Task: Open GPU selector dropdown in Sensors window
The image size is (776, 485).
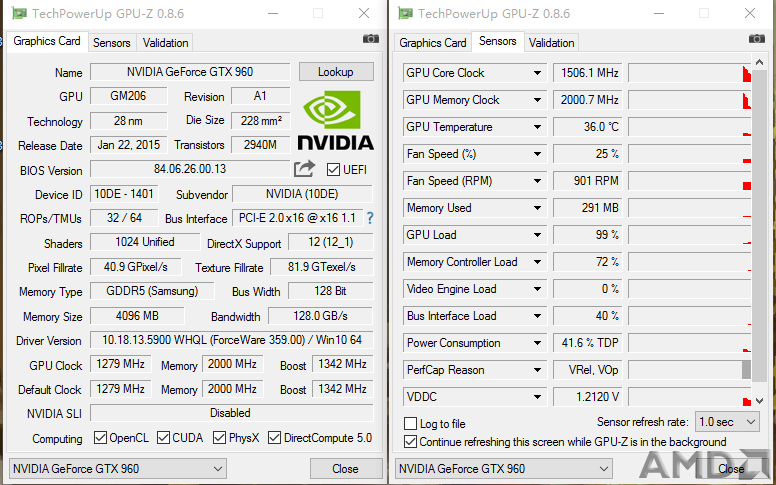Action: coord(504,468)
